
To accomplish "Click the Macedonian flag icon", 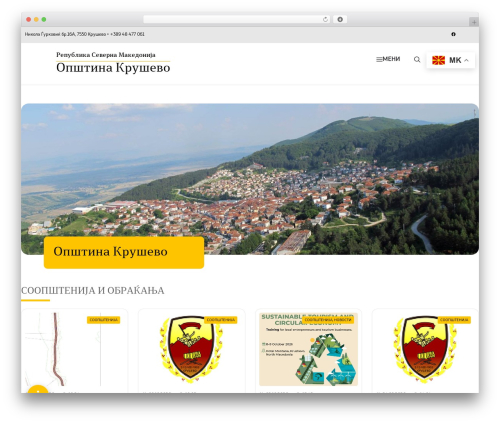I will [439, 60].
